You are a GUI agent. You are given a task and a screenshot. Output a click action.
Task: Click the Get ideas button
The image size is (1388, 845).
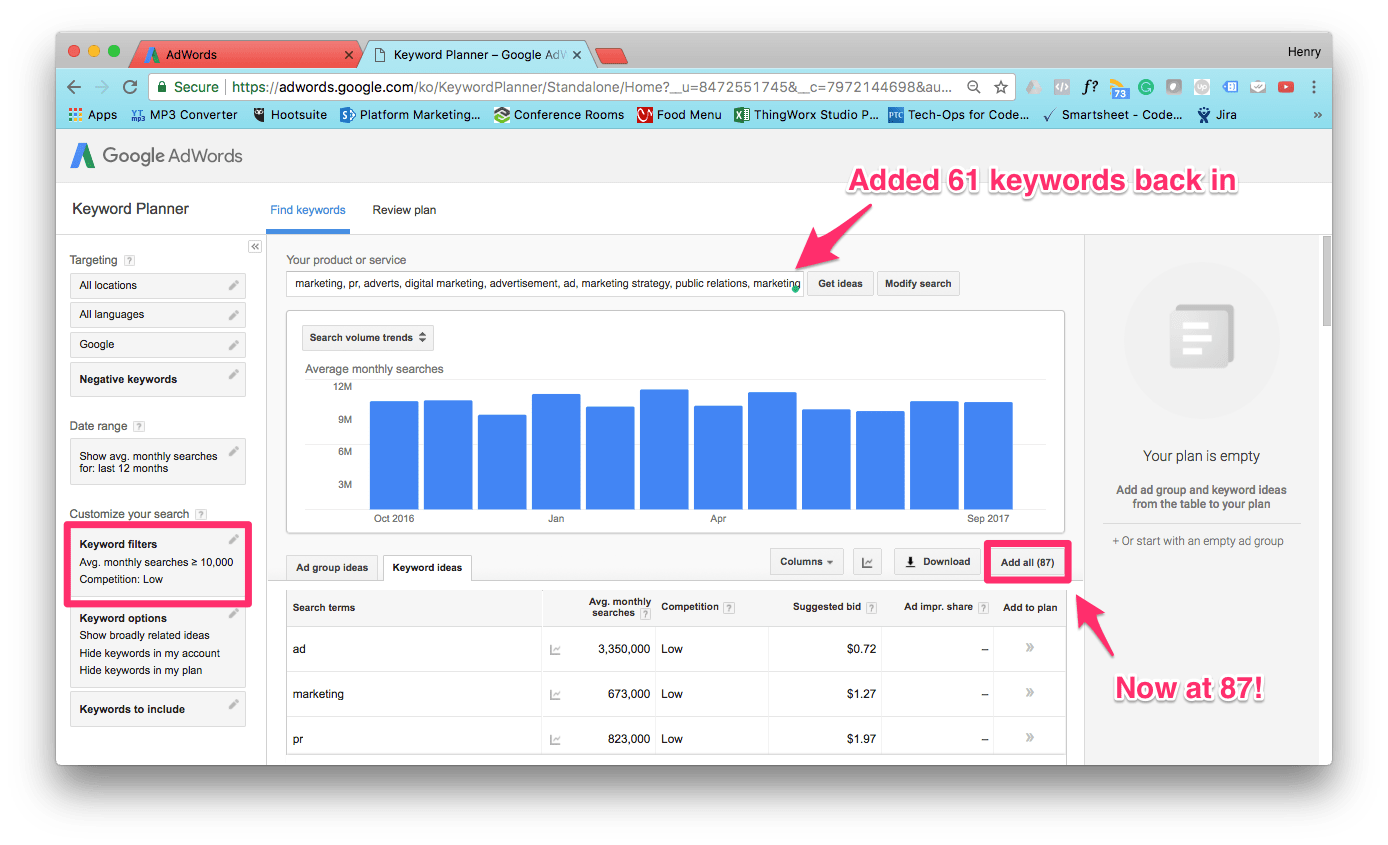tap(840, 284)
